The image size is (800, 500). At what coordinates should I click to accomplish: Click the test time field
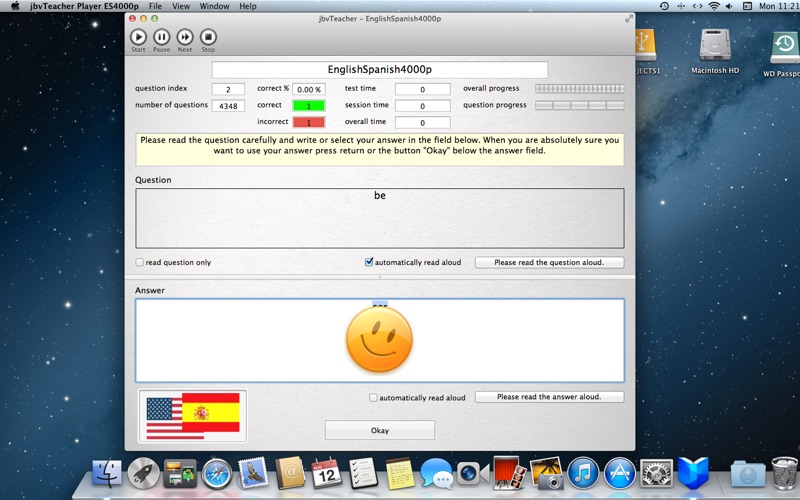pyautogui.click(x=422, y=89)
